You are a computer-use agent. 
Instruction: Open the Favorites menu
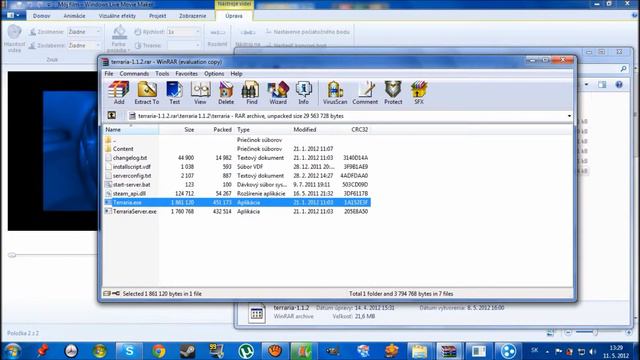point(186,73)
